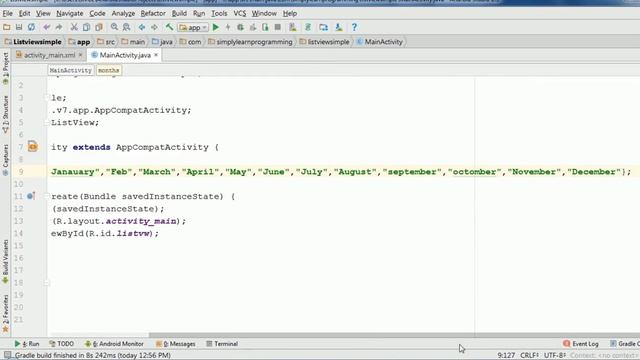The height and width of the screenshot is (360, 640).
Task: Toggle the Android Monitor tool window
Action: coord(114,344)
